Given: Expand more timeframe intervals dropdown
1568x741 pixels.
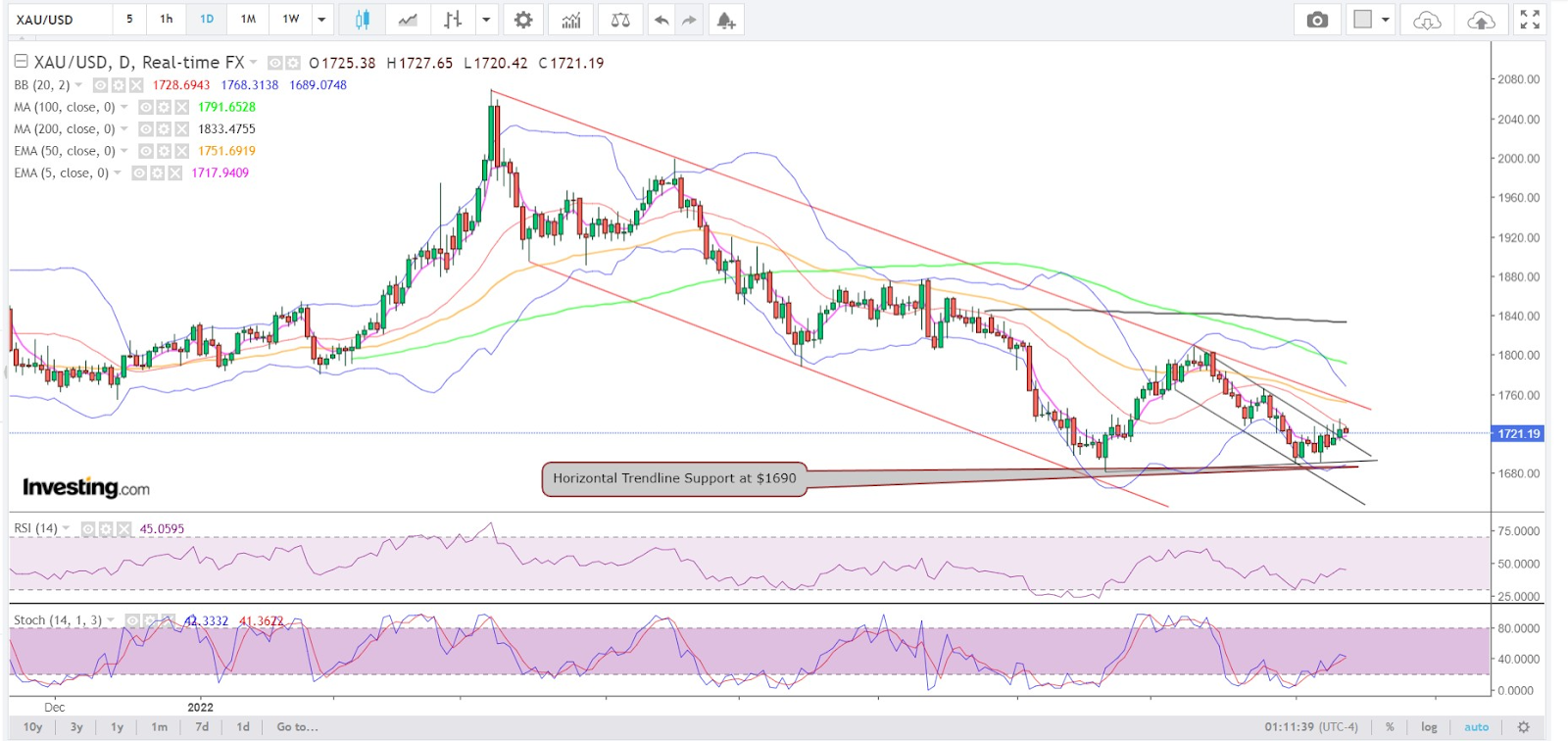Looking at the screenshot, I should (321, 20).
